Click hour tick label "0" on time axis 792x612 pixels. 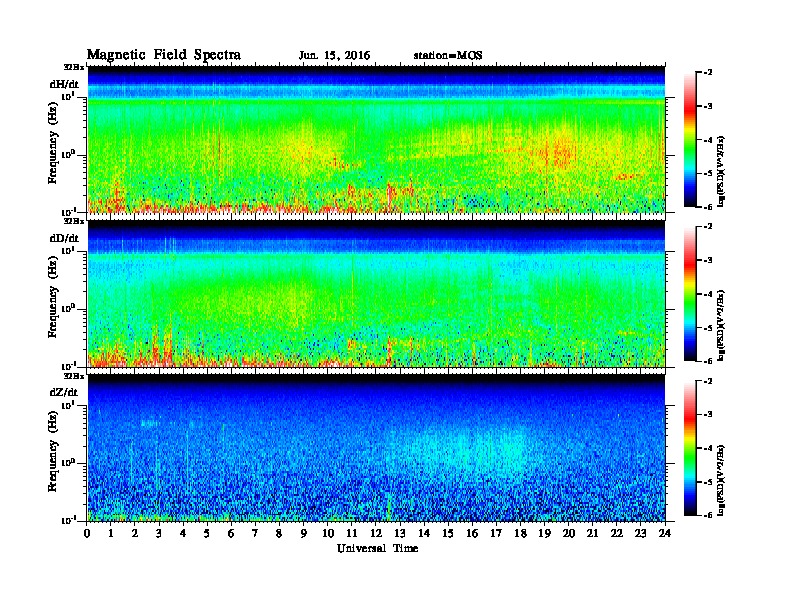[x=87, y=534]
